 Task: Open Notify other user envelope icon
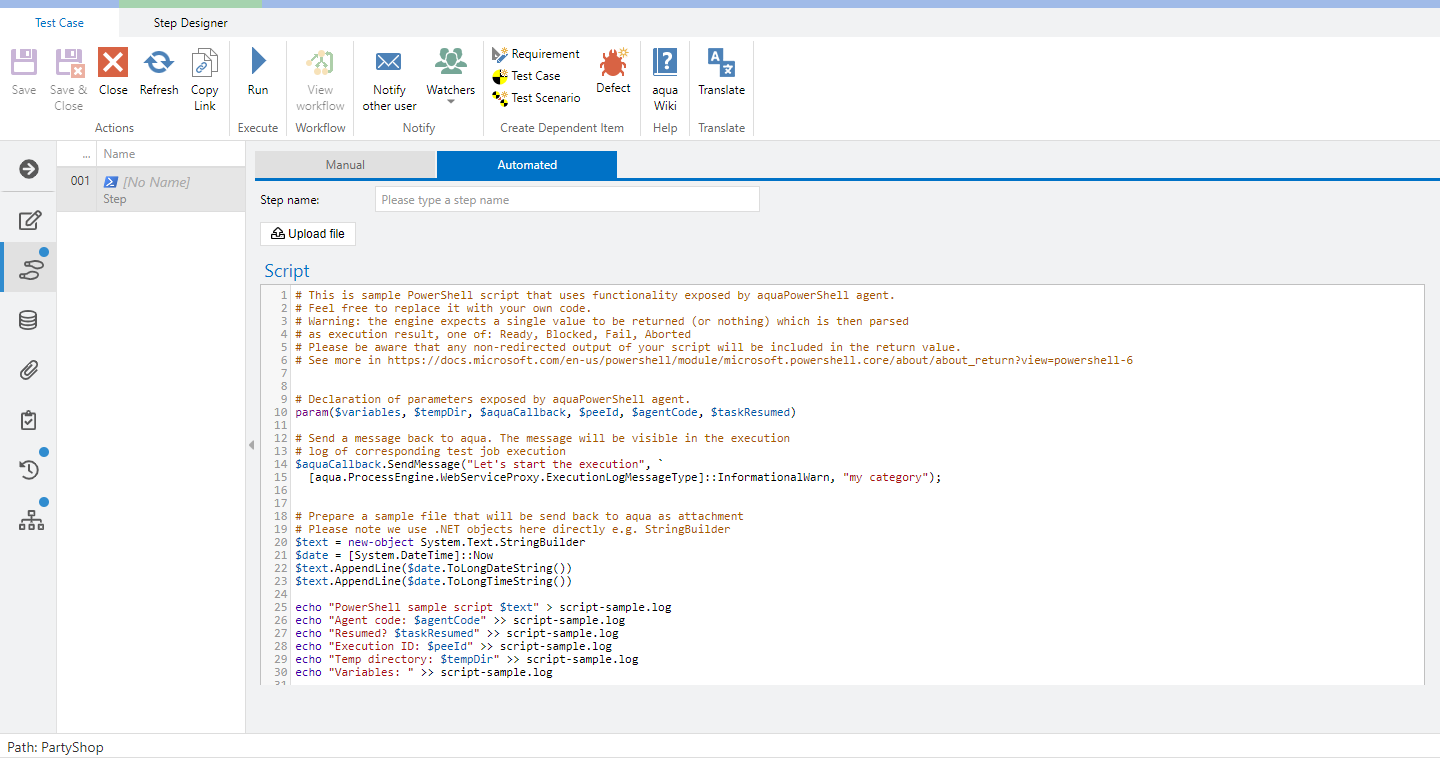click(389, 63)
